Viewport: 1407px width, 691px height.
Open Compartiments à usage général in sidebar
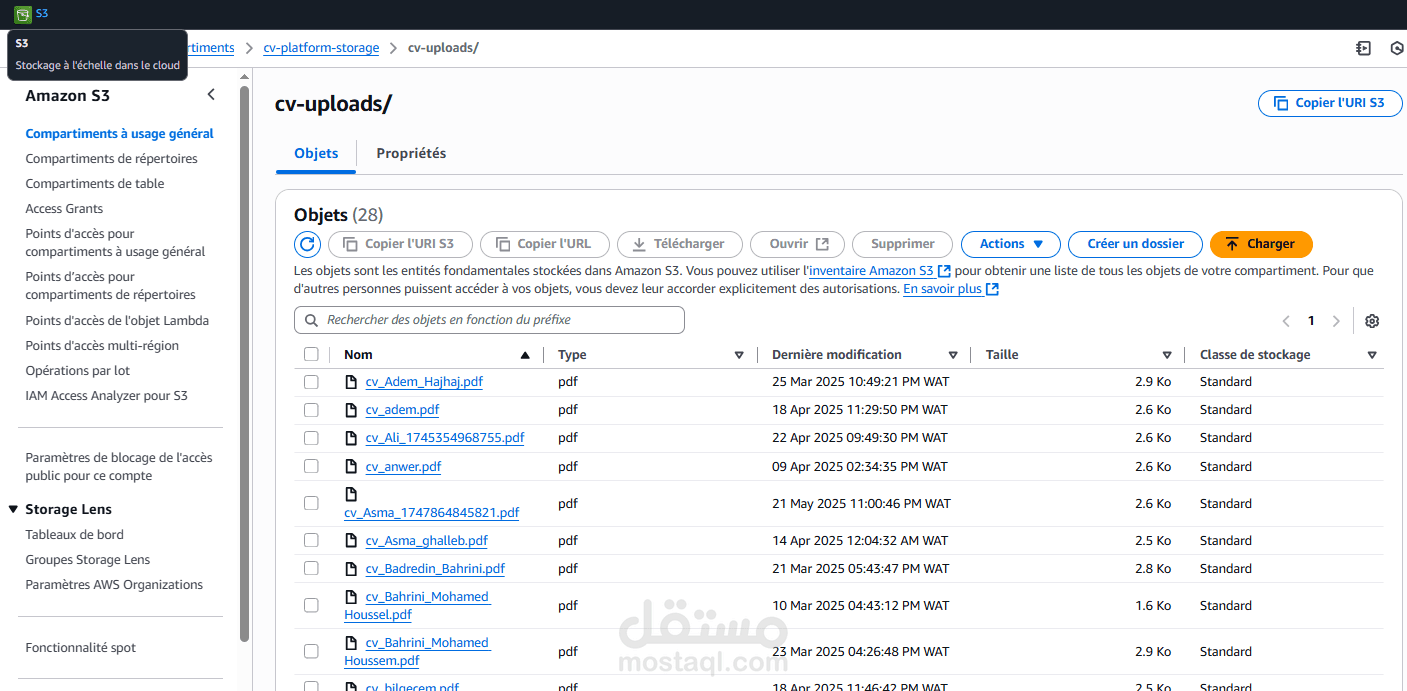point(119,133)
